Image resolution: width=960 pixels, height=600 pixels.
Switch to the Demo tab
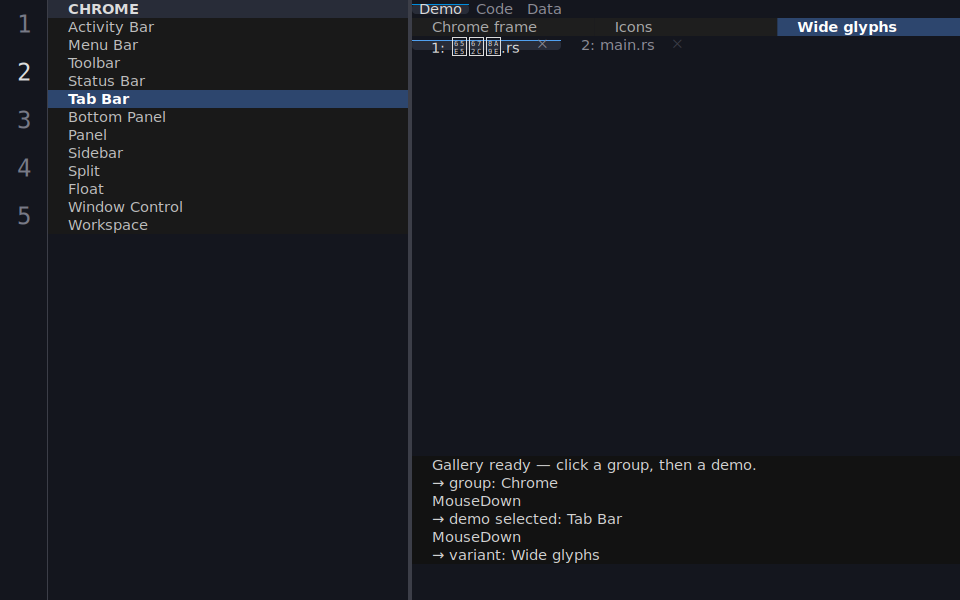pyautogui.click(x=440, y=9)
